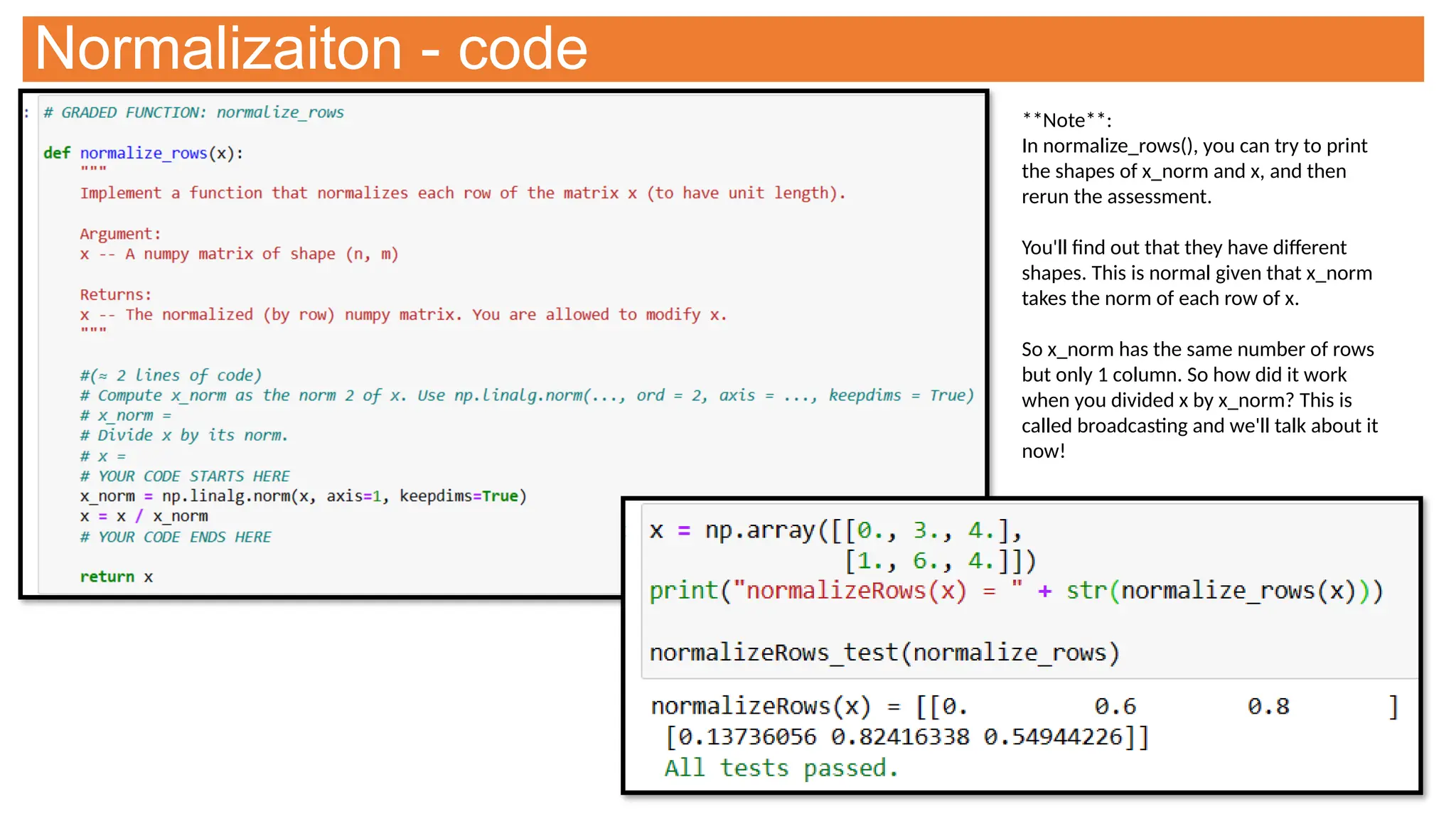Click the paragraph starting 'You'll find out that'
The height and width of the screenshot is (819, 1456).
pyautogui.click(x=1197, y=273)
